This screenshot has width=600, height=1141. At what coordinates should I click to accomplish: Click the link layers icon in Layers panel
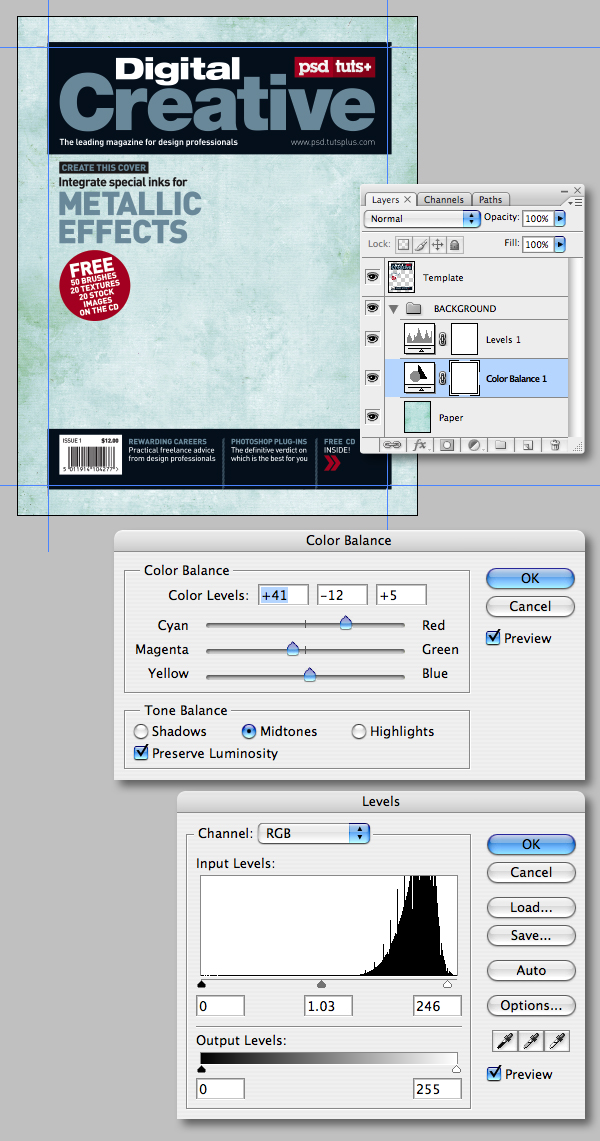pos(393,445)
